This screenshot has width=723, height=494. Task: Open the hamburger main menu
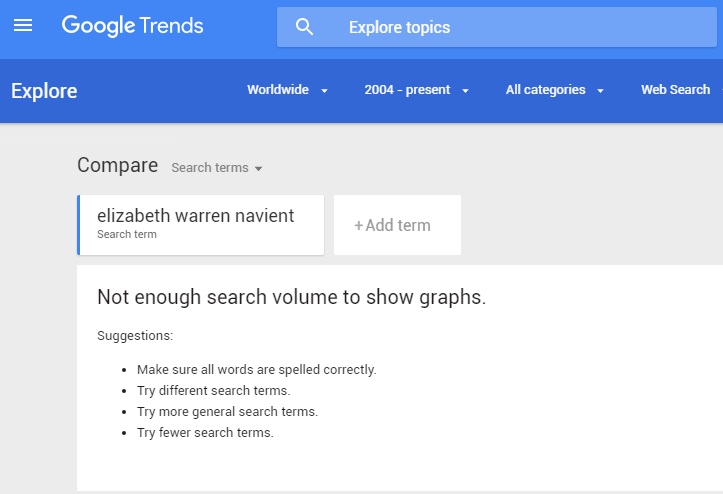(23, 25)
